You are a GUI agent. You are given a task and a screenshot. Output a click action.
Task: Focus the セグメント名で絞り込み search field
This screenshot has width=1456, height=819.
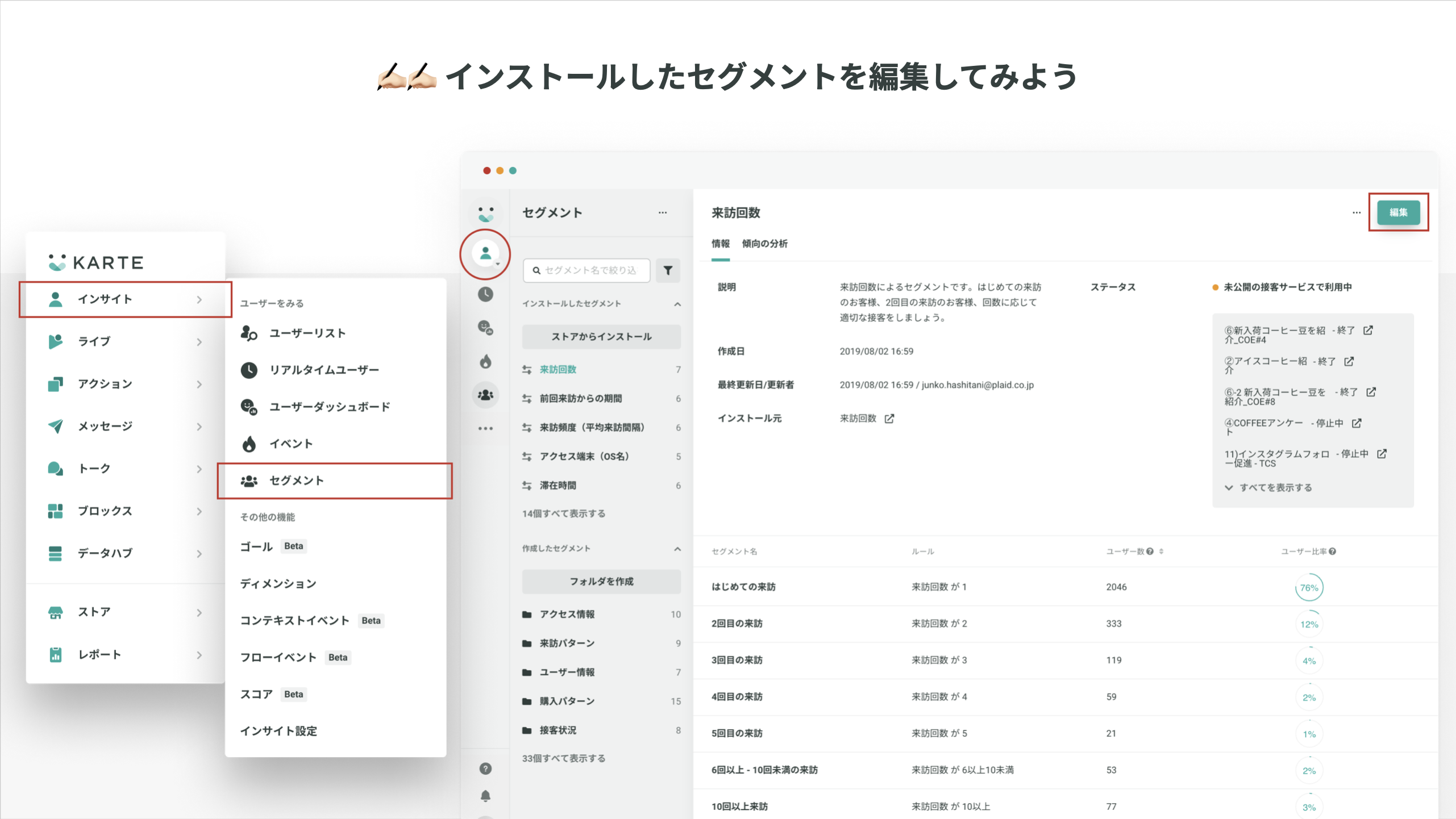(586, 270)
